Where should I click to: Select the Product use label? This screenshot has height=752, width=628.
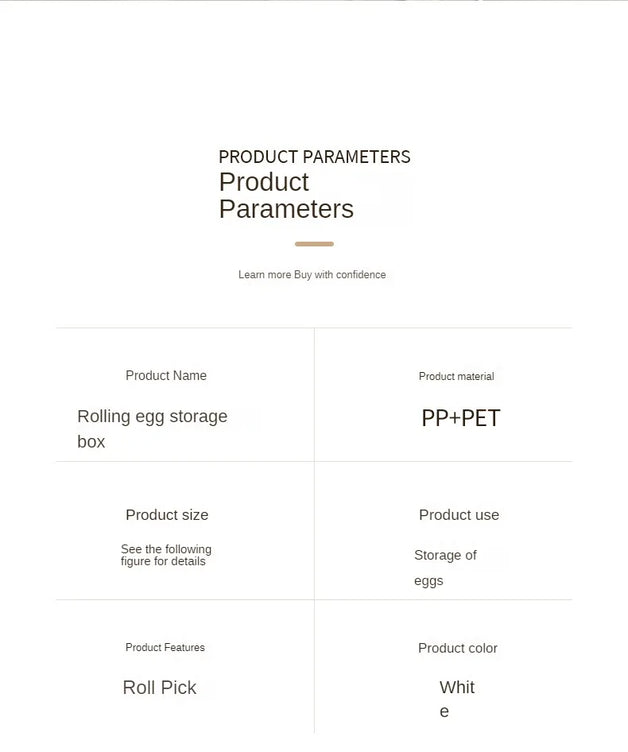[x=459, y=515]
